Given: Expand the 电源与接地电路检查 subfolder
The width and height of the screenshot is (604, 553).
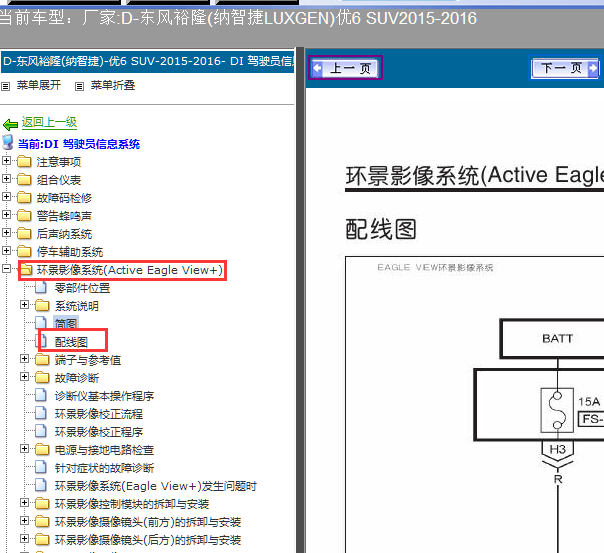Looking at the screenshot, I should pyautogui.click(x=24, y=449).
